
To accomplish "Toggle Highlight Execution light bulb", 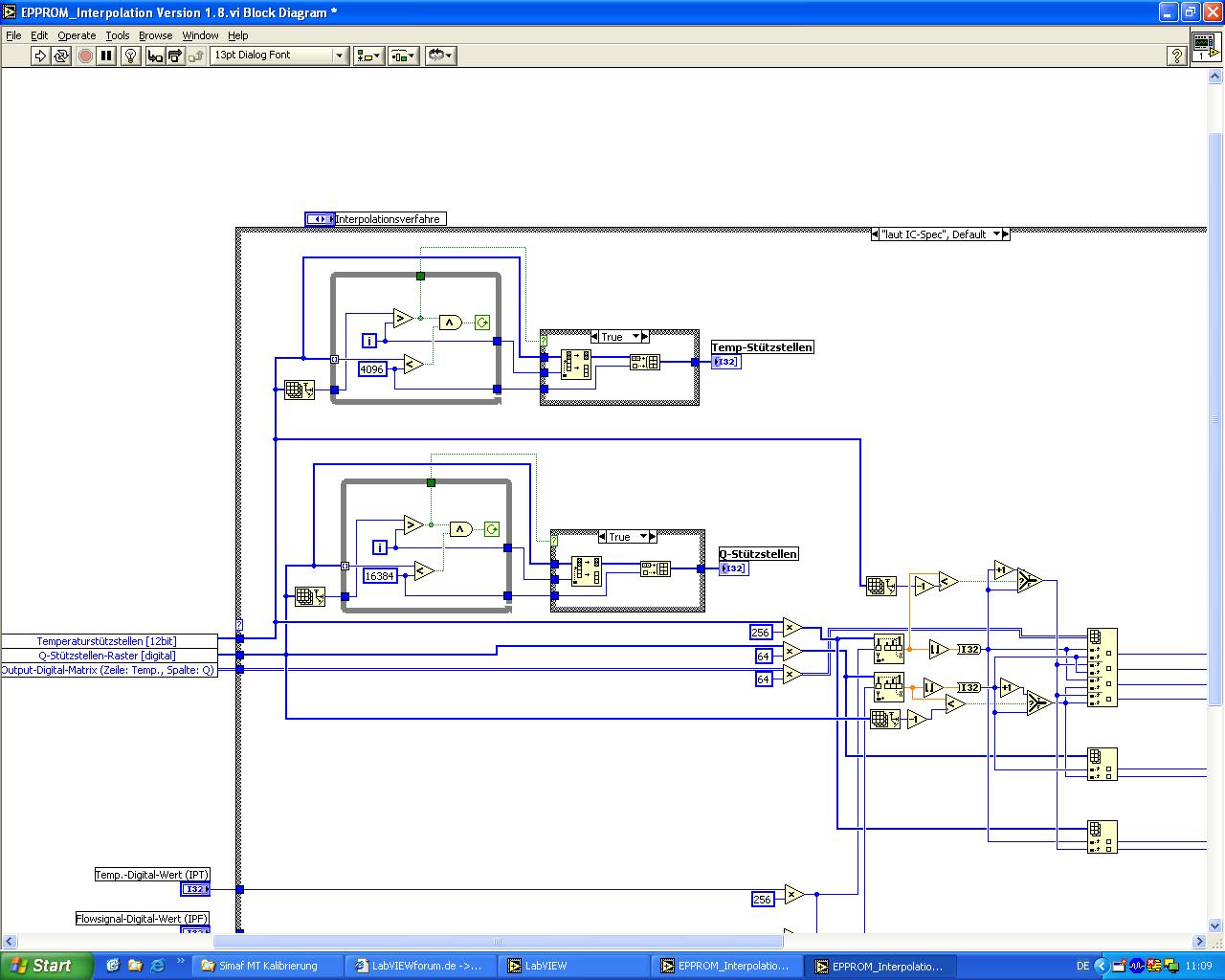I will [x=132, y=56].
